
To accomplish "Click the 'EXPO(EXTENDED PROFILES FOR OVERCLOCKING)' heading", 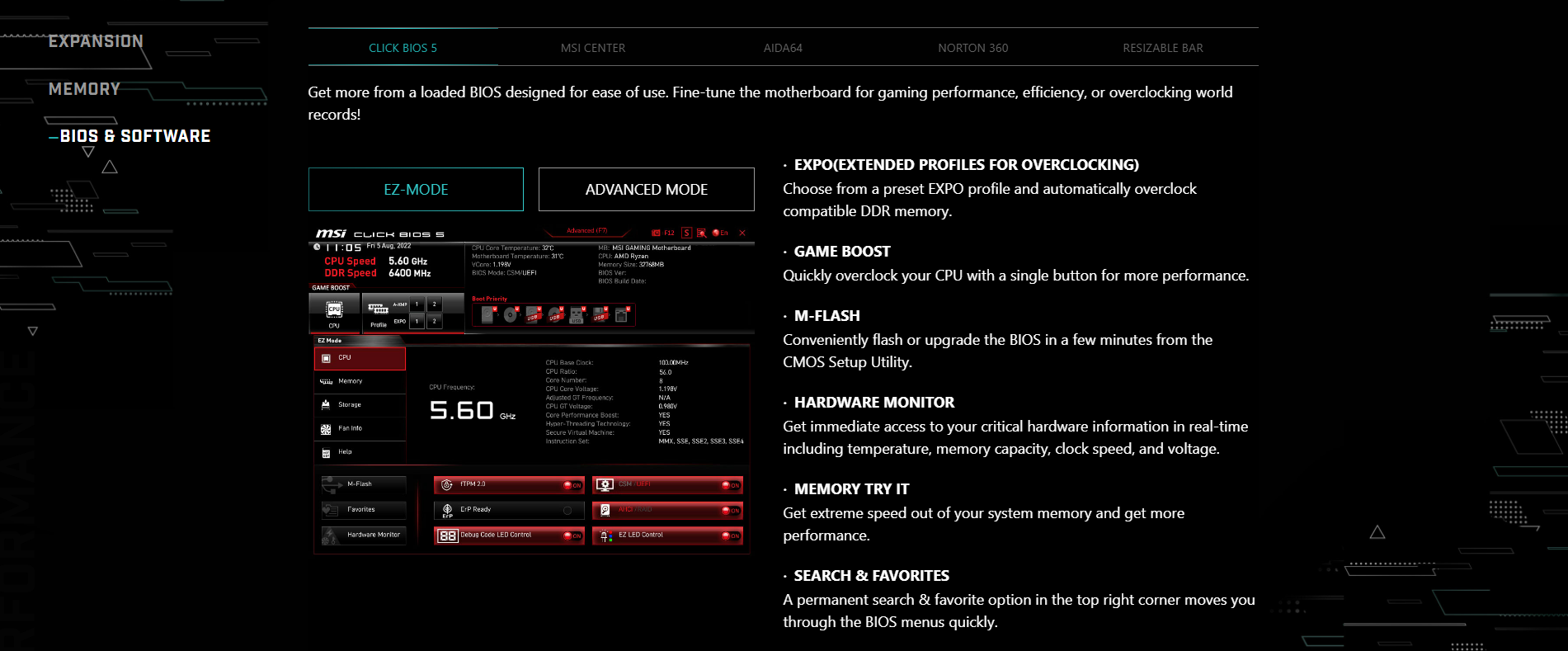I will click(967, 165).
